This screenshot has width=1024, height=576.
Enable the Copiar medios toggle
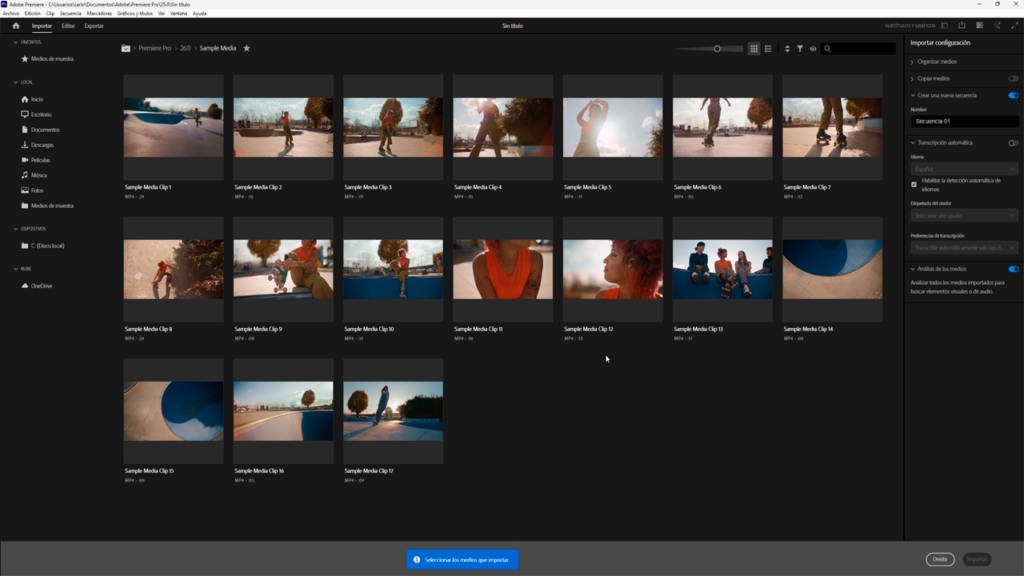click(x=1011, y=78)
